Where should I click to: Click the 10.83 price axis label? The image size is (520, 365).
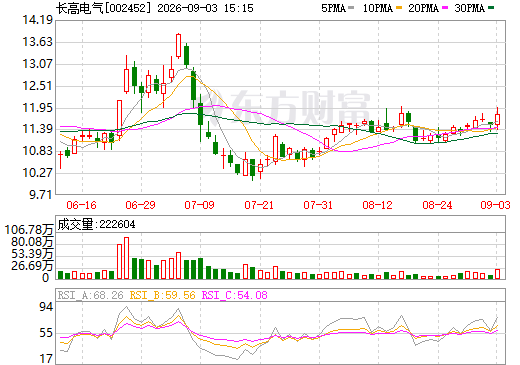coord(38,151)
